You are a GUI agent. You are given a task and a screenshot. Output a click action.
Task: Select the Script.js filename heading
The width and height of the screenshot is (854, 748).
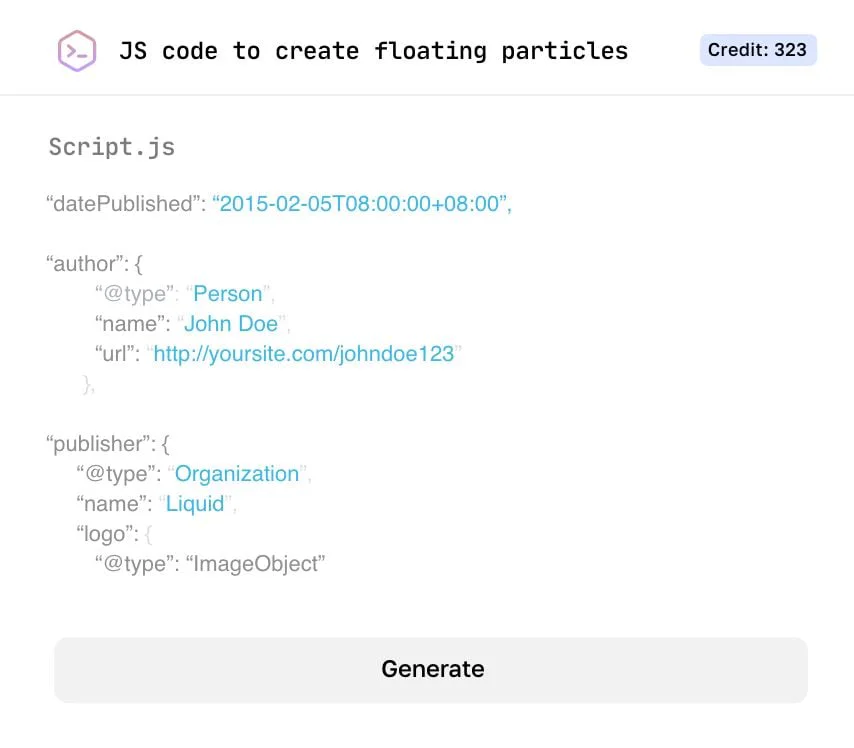111,146
